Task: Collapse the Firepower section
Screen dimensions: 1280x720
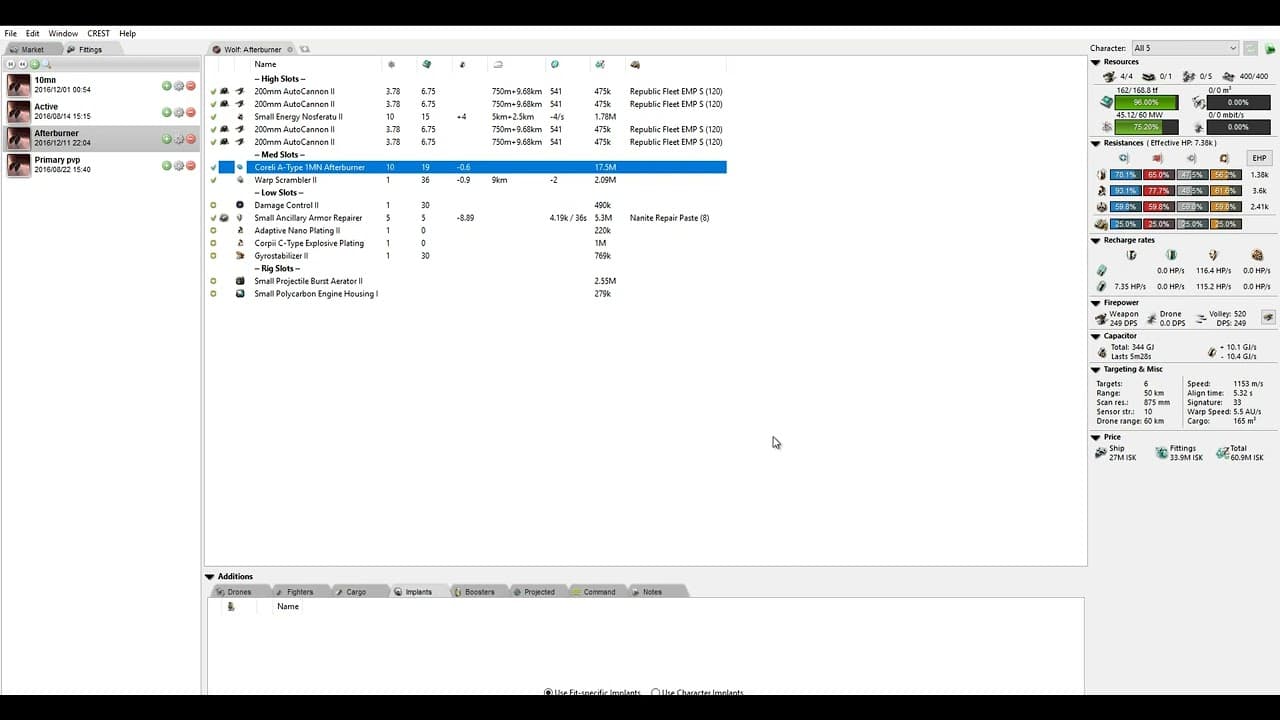Action: point(1096,303)
